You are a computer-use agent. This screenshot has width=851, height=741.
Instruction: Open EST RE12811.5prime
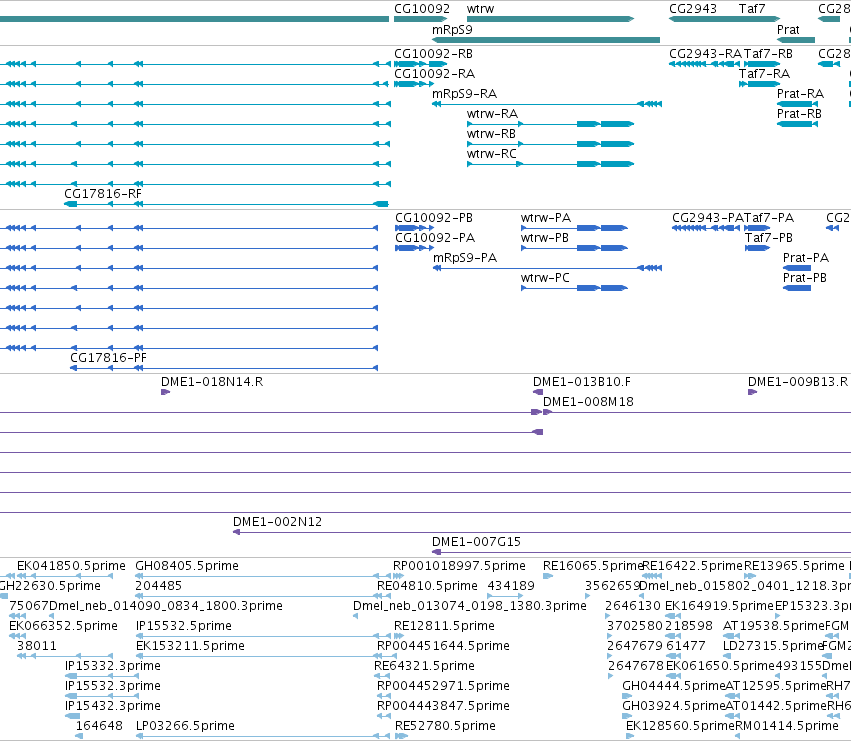(444, 626)
